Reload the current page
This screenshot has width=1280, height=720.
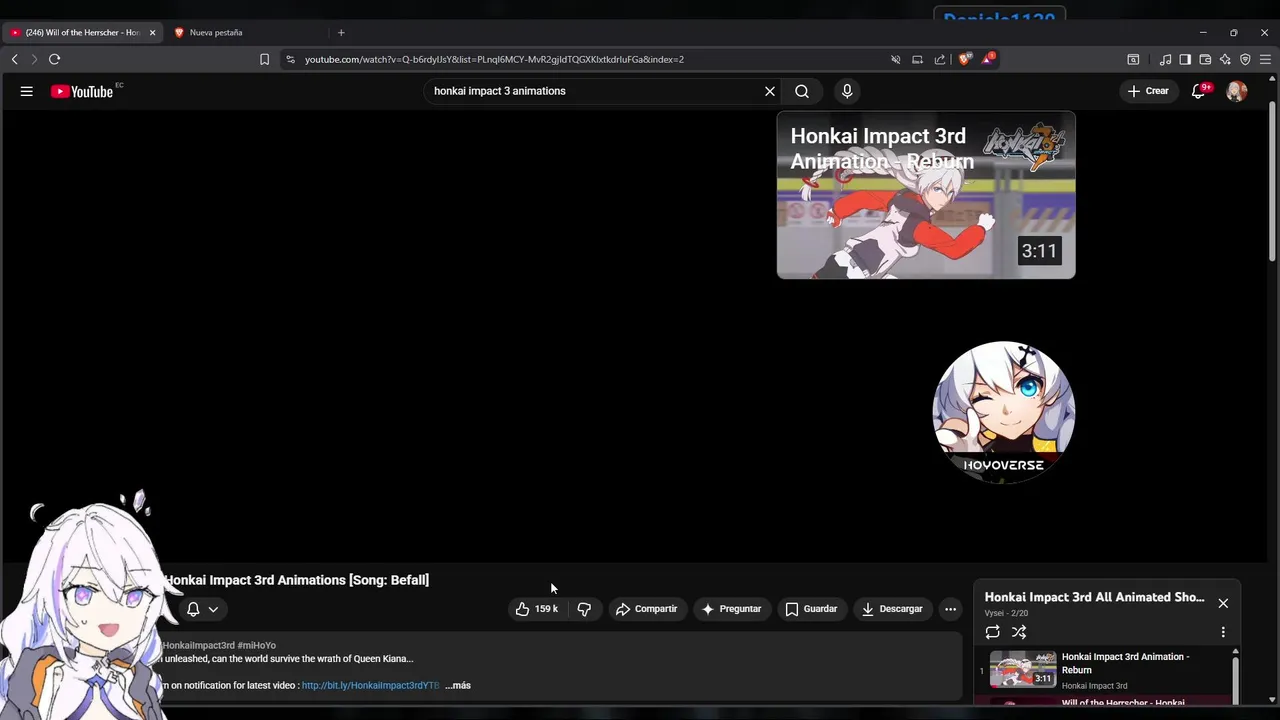[55, 59]
